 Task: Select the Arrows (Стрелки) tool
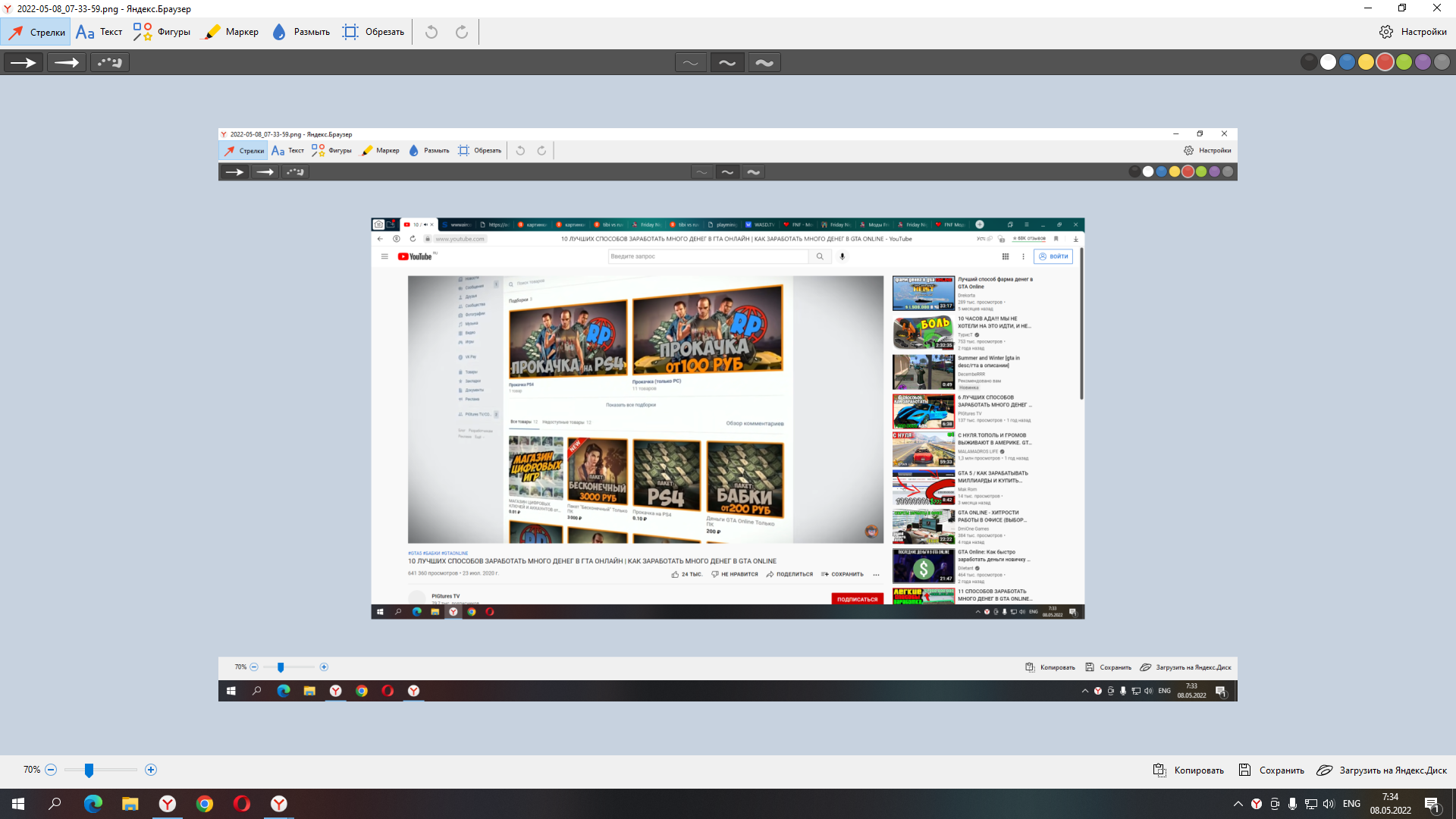pyautogui.click(x=36, y=32)
